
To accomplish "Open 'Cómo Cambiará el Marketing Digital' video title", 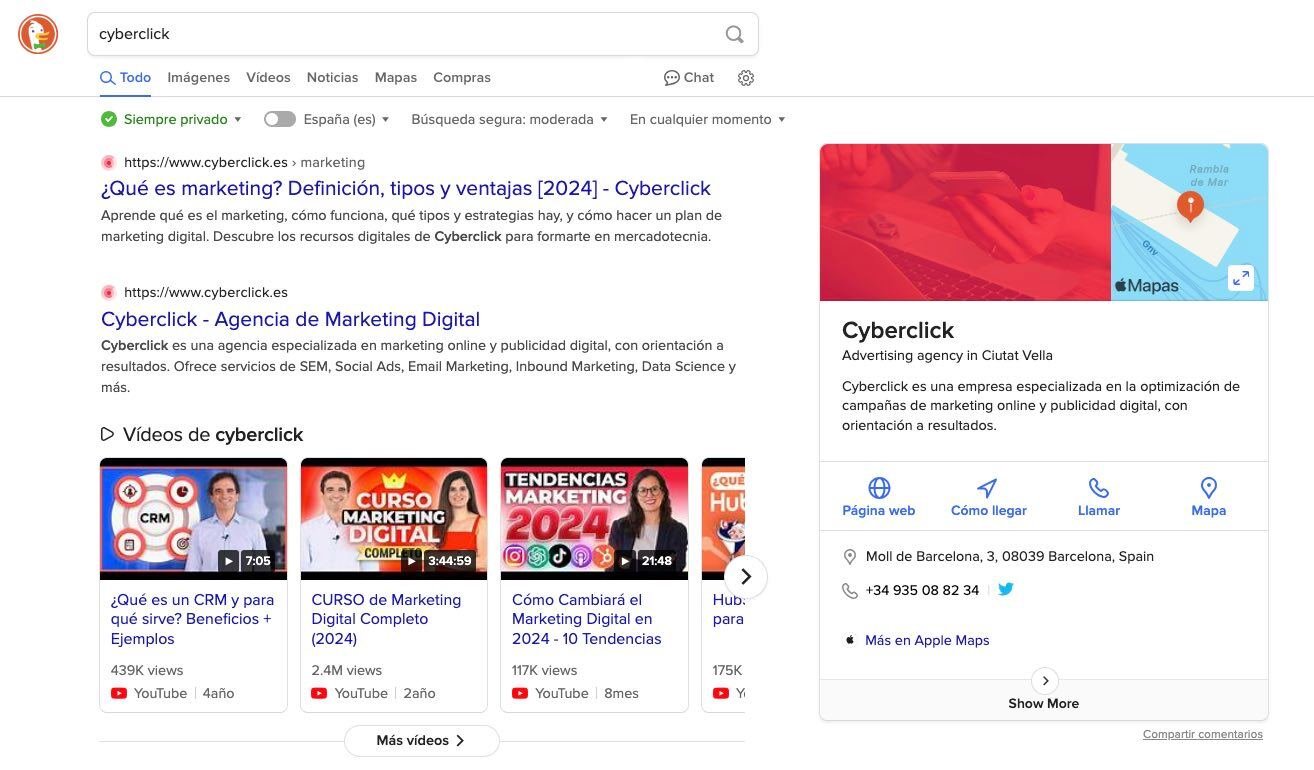I will pos(587,619).
